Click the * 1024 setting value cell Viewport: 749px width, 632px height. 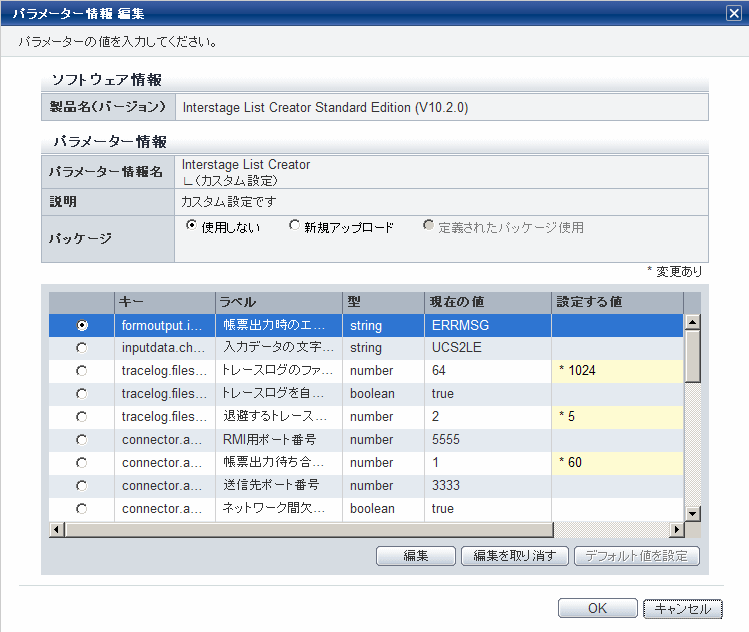click(x=617, y=371)
